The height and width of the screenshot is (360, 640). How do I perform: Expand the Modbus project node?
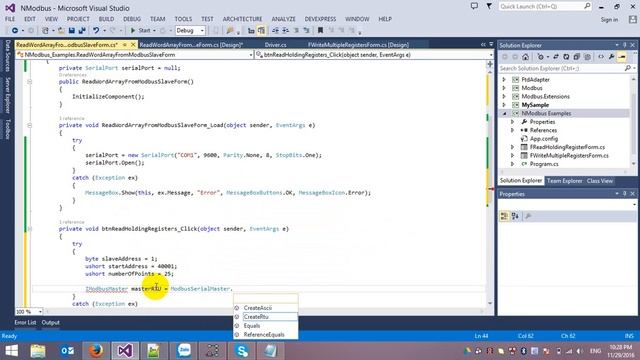pos(504,88)
